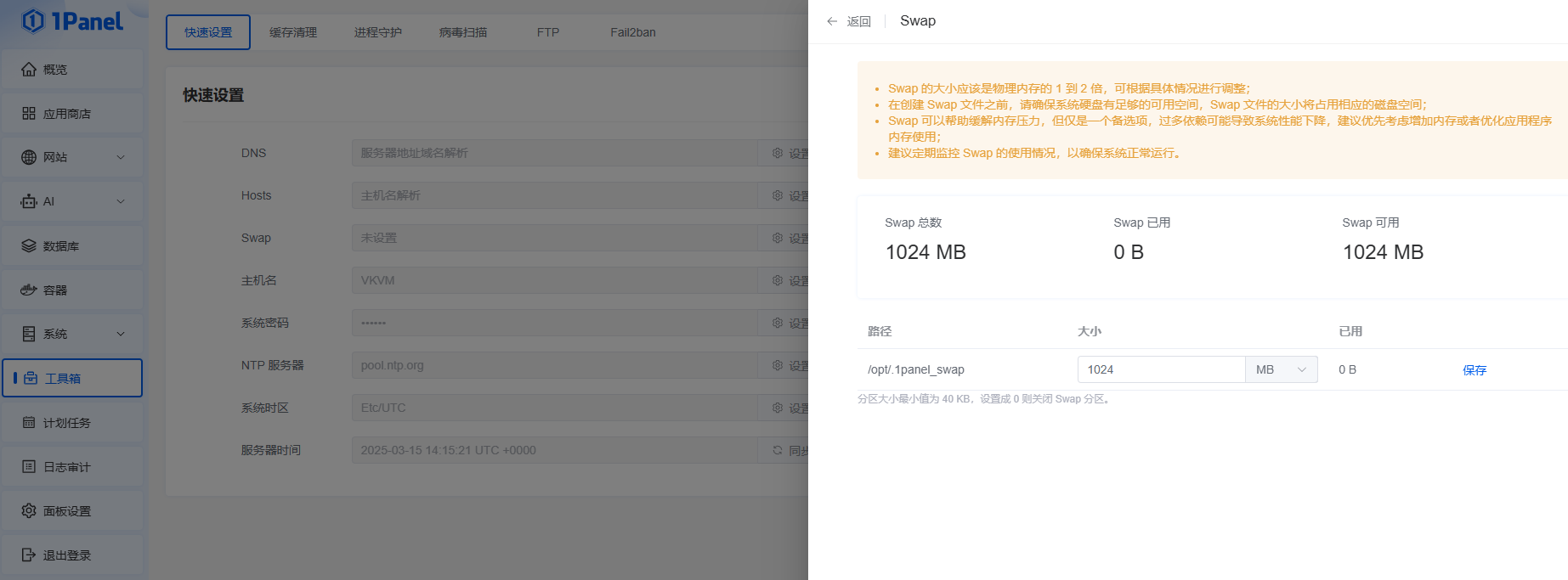
Task: Open the 进程守护 tab
Action: (378, 32)
